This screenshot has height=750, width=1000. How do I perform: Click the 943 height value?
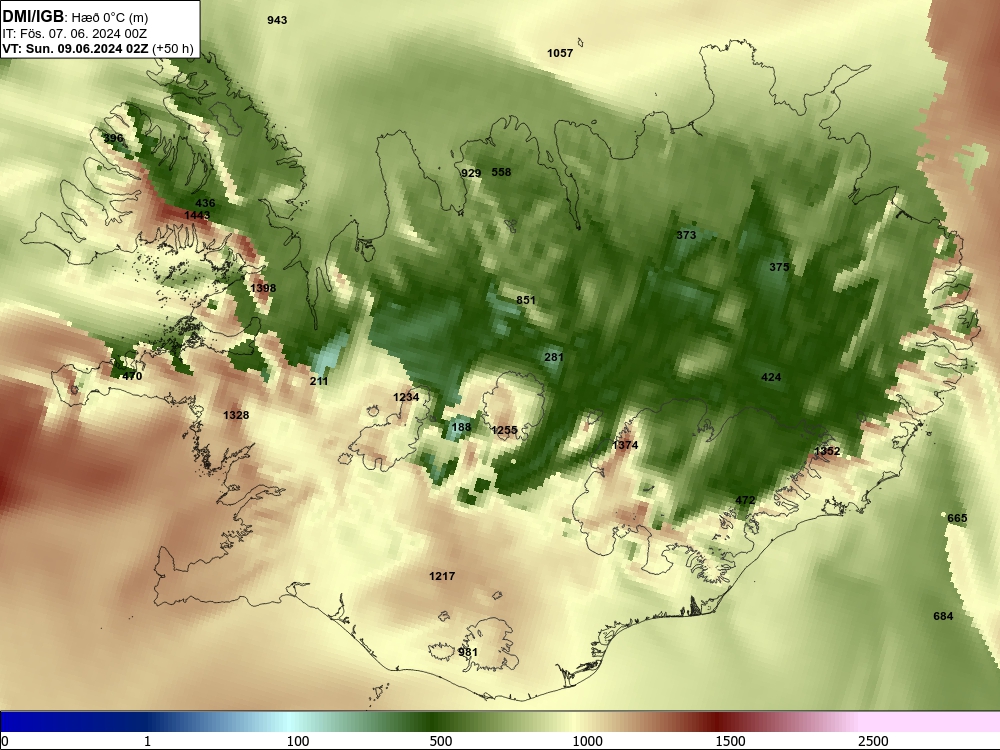pos(277,20)
